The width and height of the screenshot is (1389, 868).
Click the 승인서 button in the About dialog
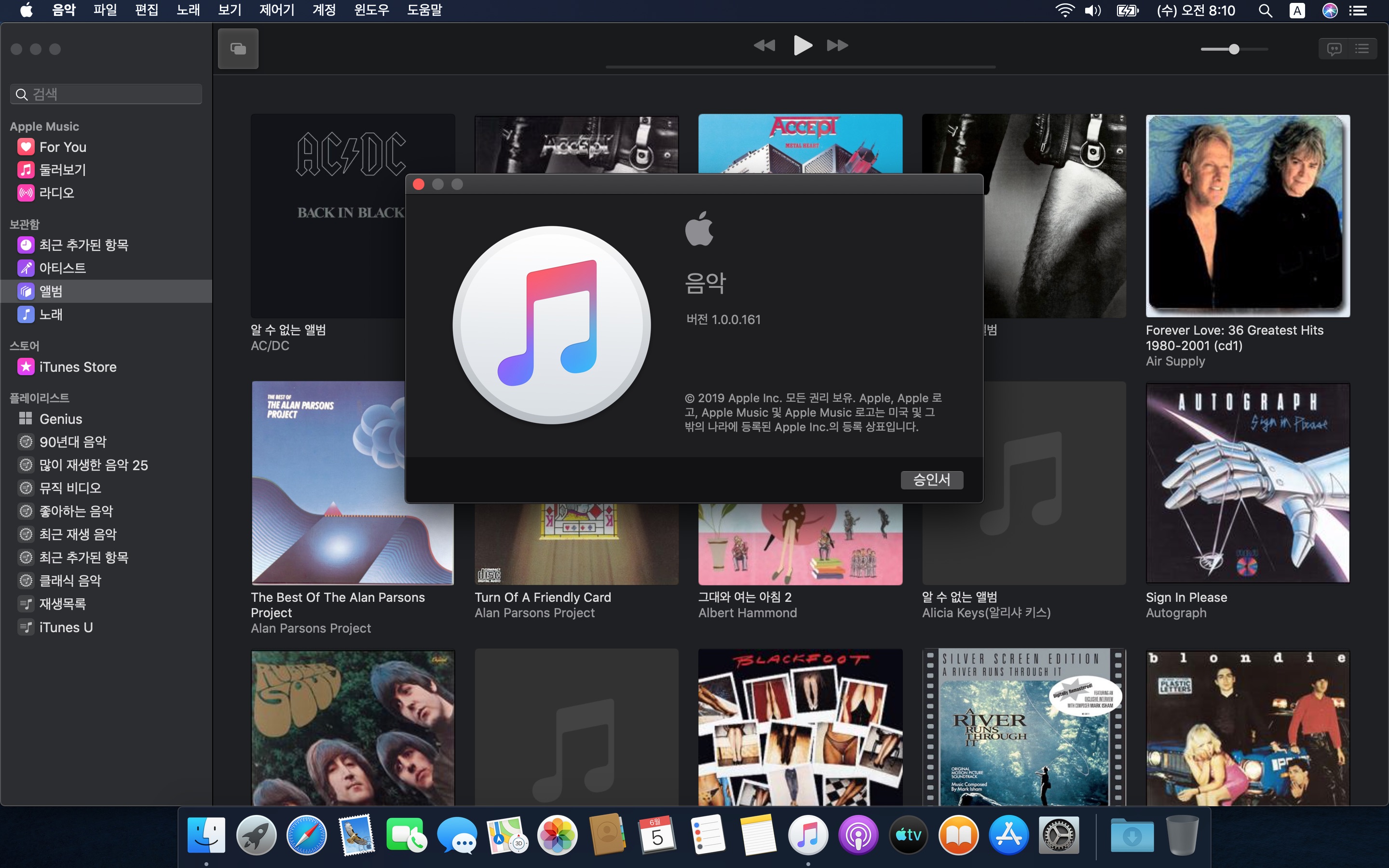932,480
